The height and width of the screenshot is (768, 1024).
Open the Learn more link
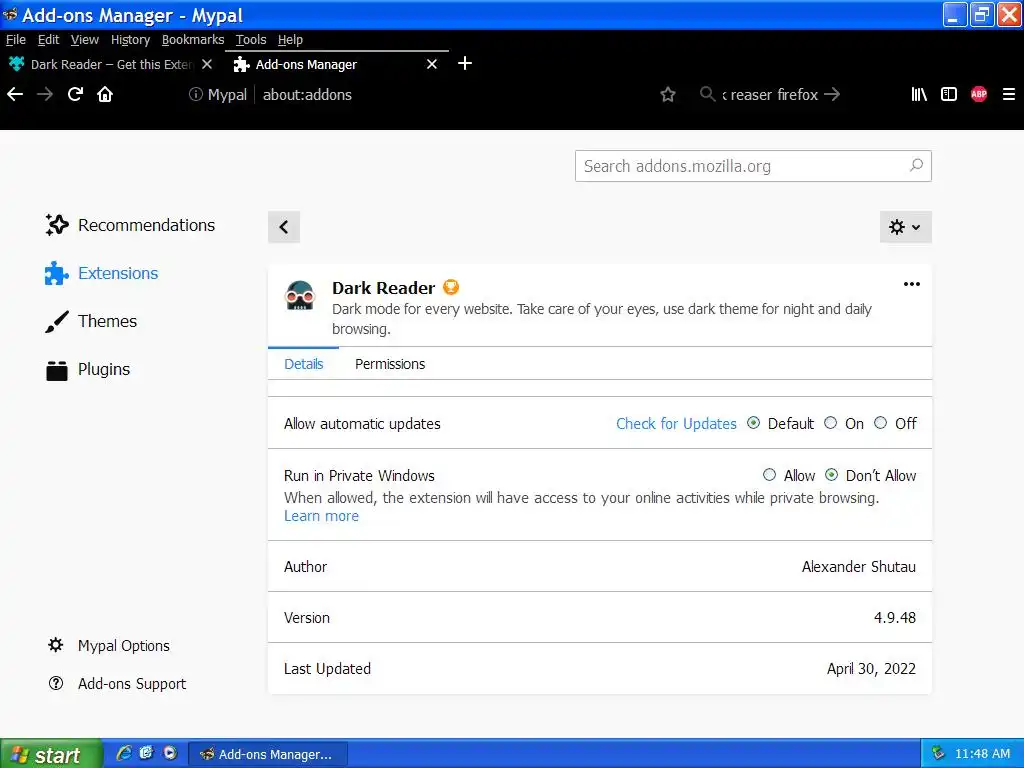pos(321,516)
